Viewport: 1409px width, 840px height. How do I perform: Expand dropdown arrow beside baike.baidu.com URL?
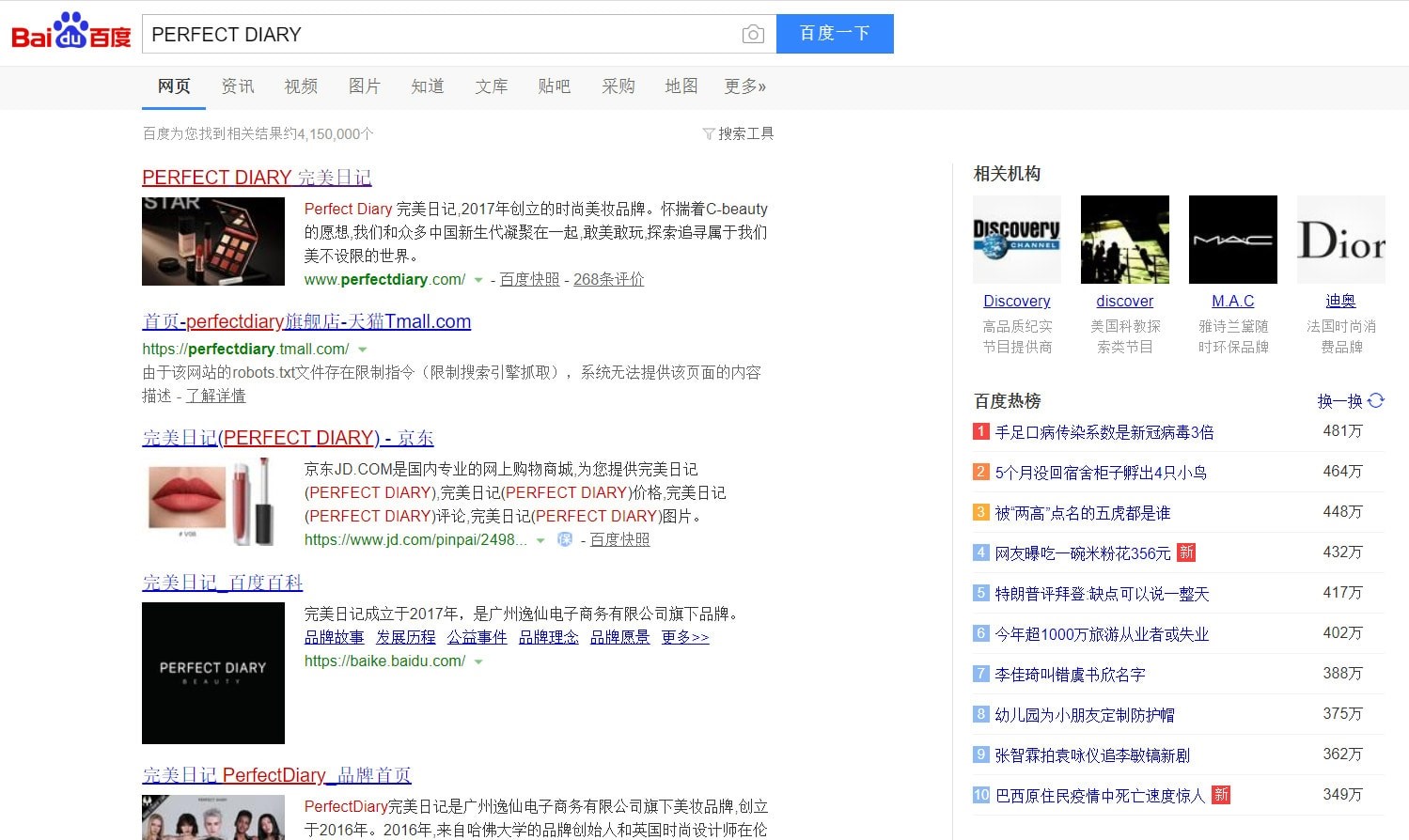pos(478,661)
